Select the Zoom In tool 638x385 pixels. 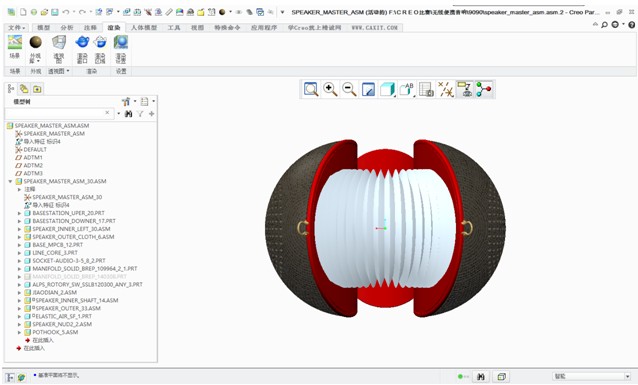coord(330,89)
